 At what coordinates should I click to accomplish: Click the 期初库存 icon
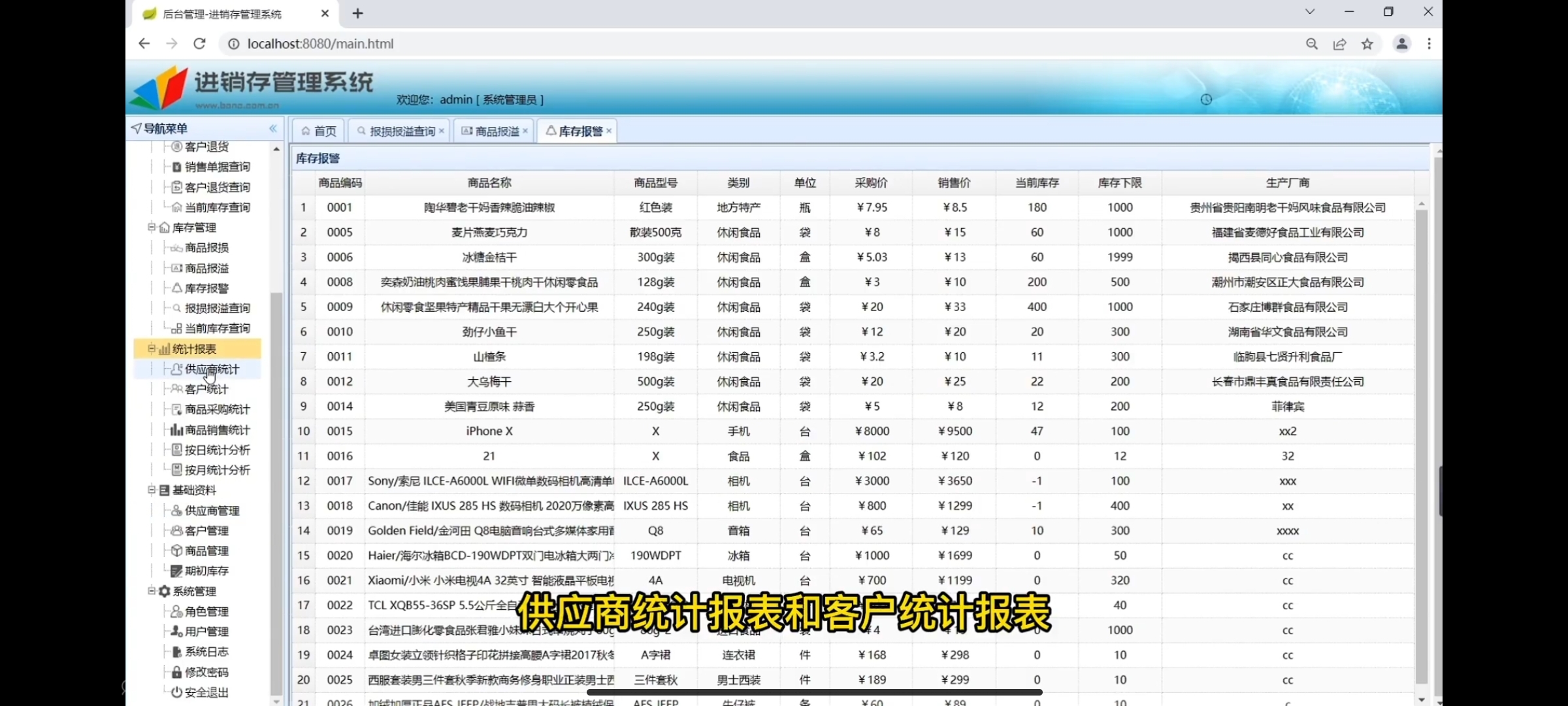point(176,571)
